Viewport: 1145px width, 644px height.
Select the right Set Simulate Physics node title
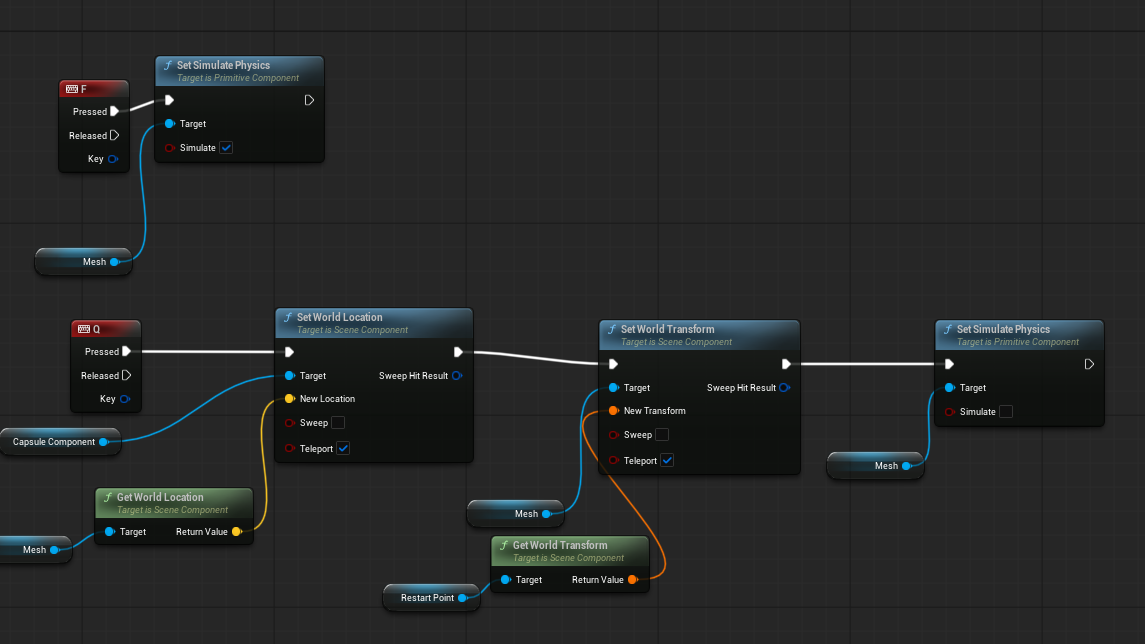pyautogui.click(x=1003, y=329)
